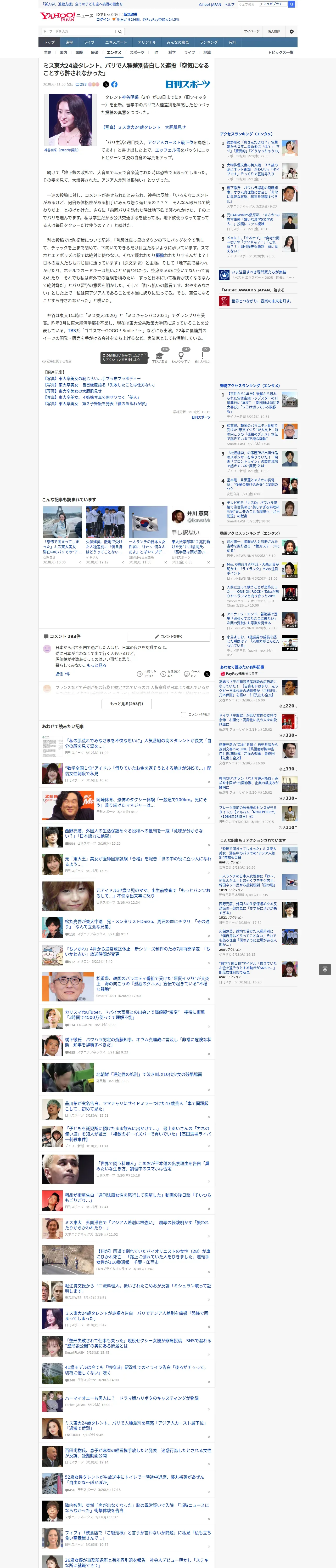Viewport: 336px width, 1568px height.
Task: Share the article on X
Action: click(105, 85)
